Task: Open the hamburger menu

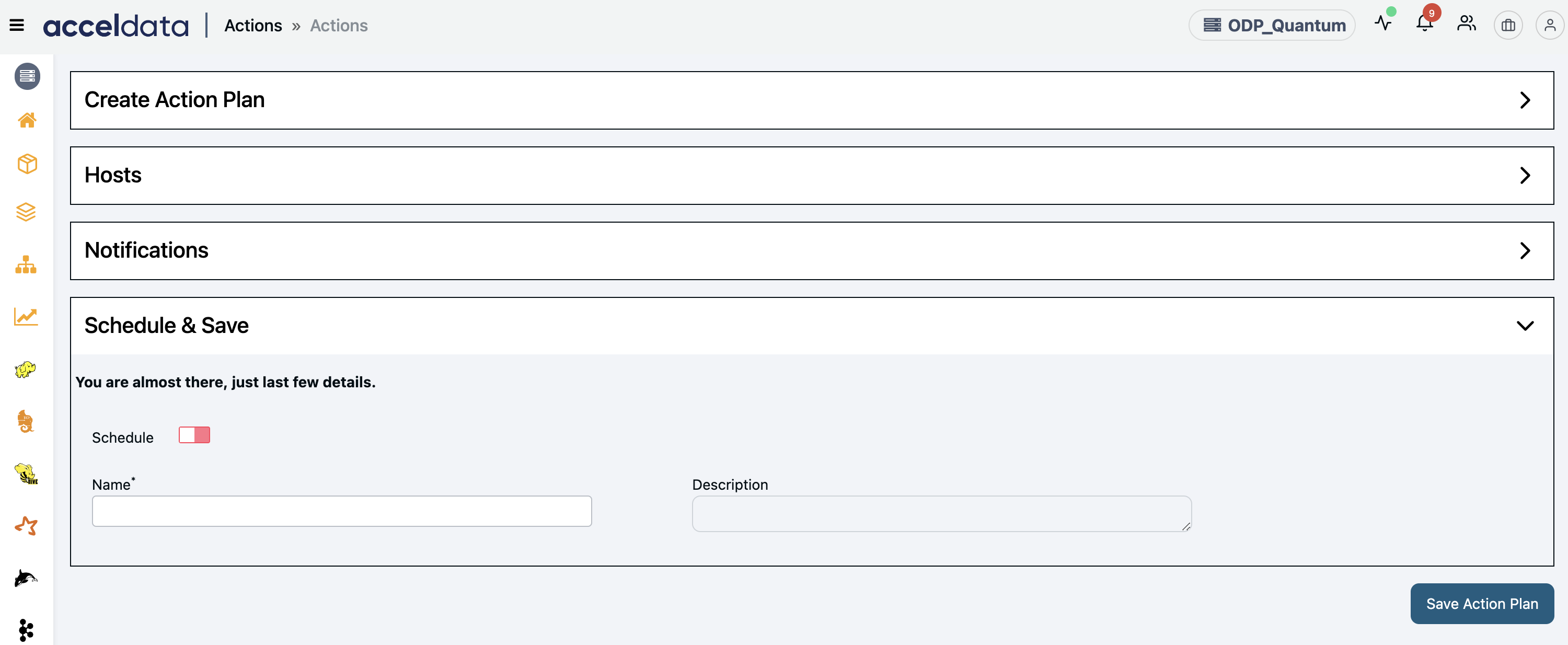Action: [x=17, y=25]
